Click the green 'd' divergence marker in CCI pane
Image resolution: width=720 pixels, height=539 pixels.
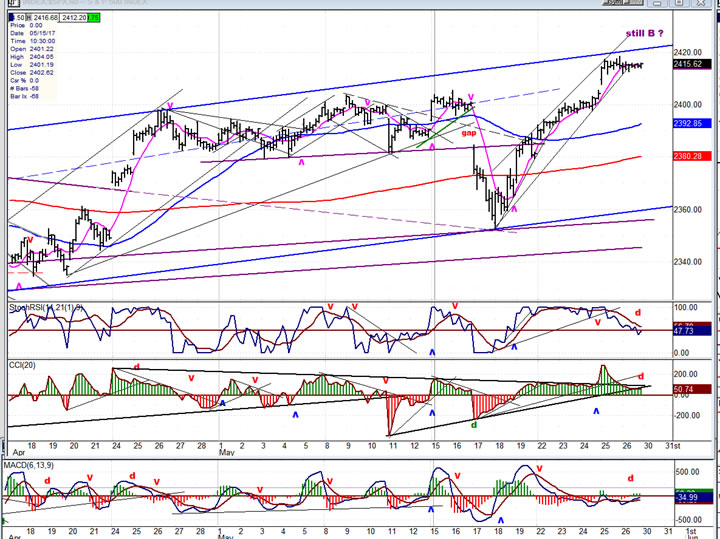[x=474, y=425]
